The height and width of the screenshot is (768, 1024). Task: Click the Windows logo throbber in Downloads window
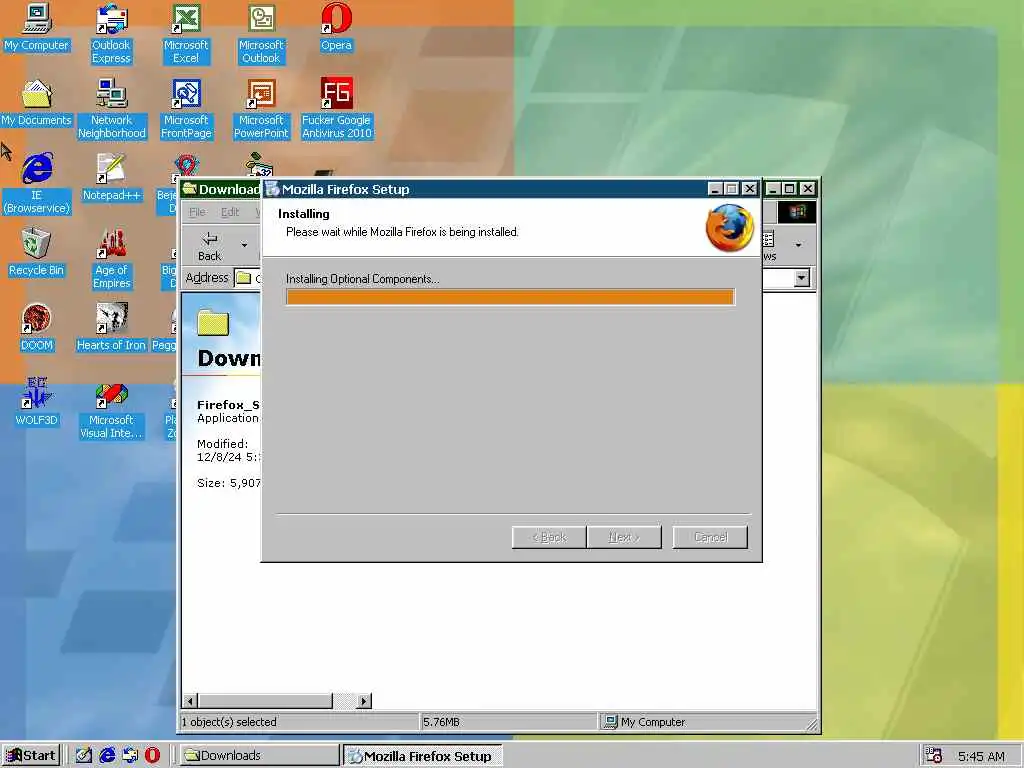click(797, 212)
